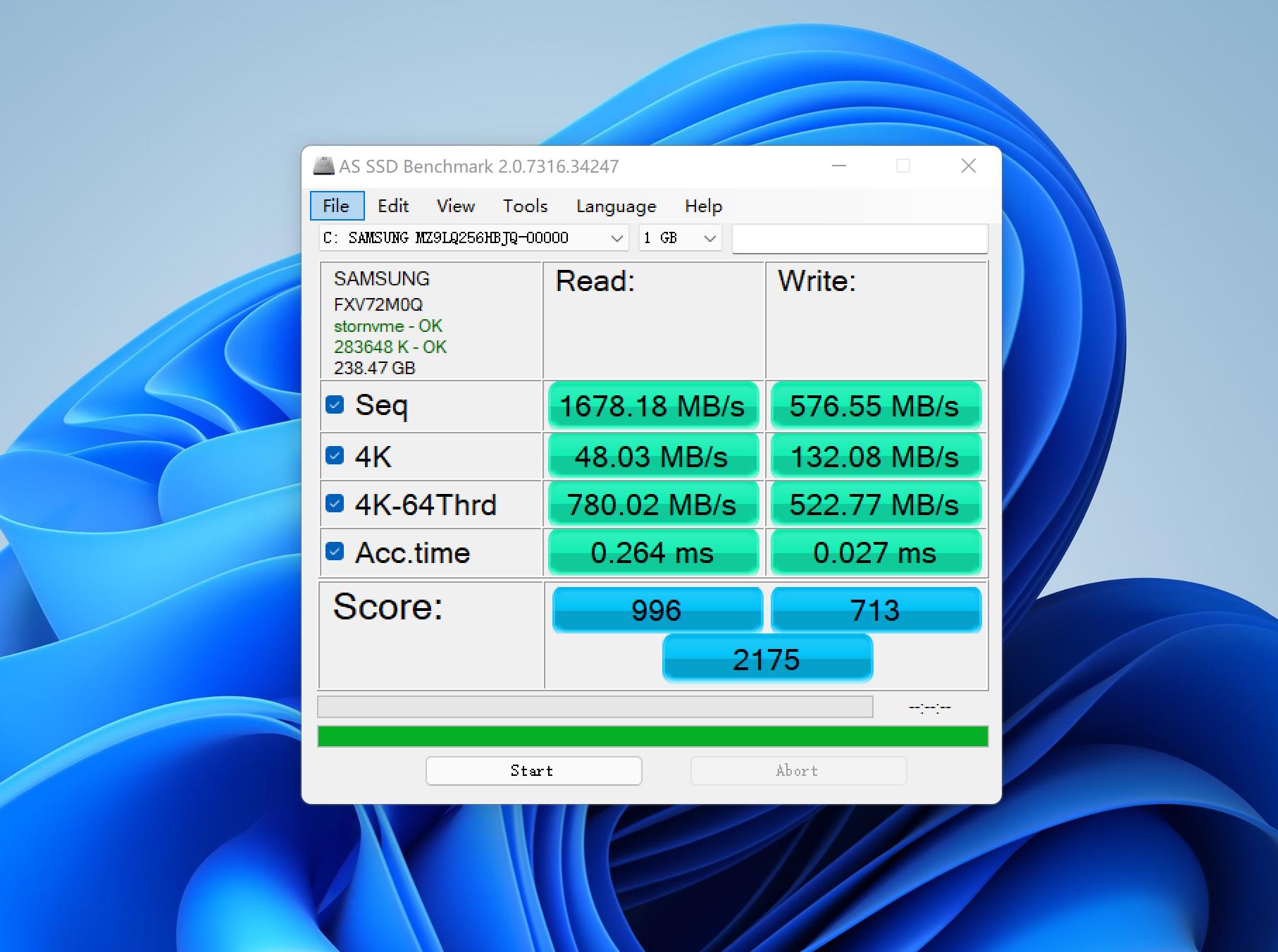The height and width of the screenshot is (952, 1278).
Task: Click the AS SSD Benchmark app icon
Action: 323,166
